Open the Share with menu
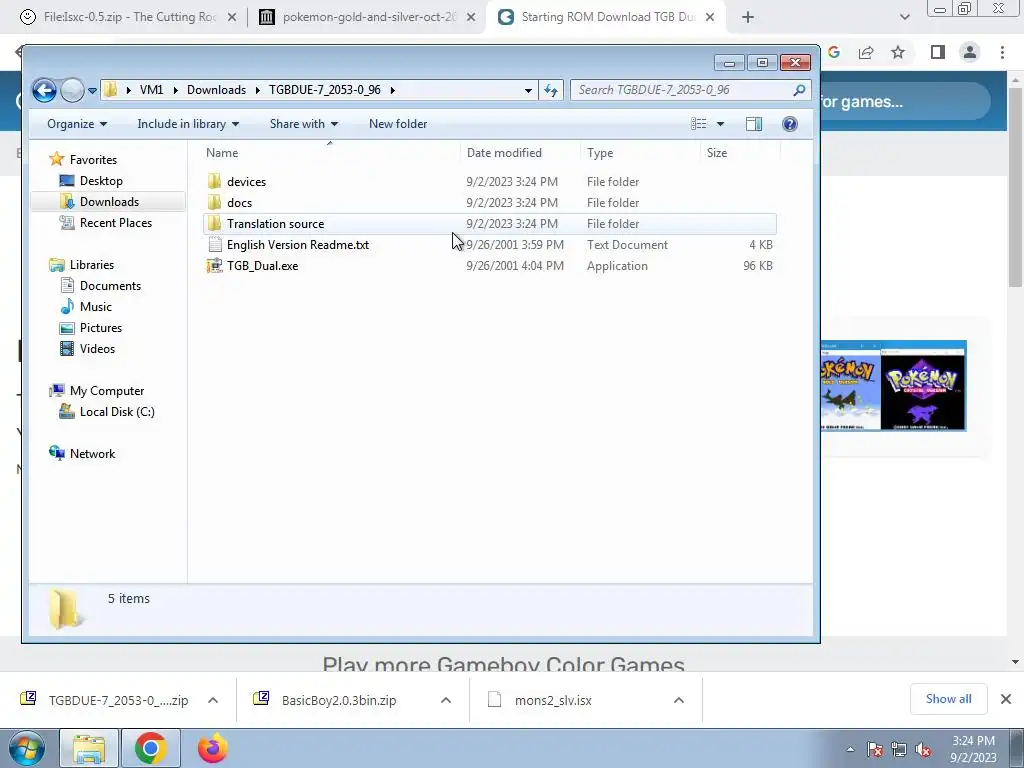The width and height of the screenshot is (1024, 768). point(304,124)
